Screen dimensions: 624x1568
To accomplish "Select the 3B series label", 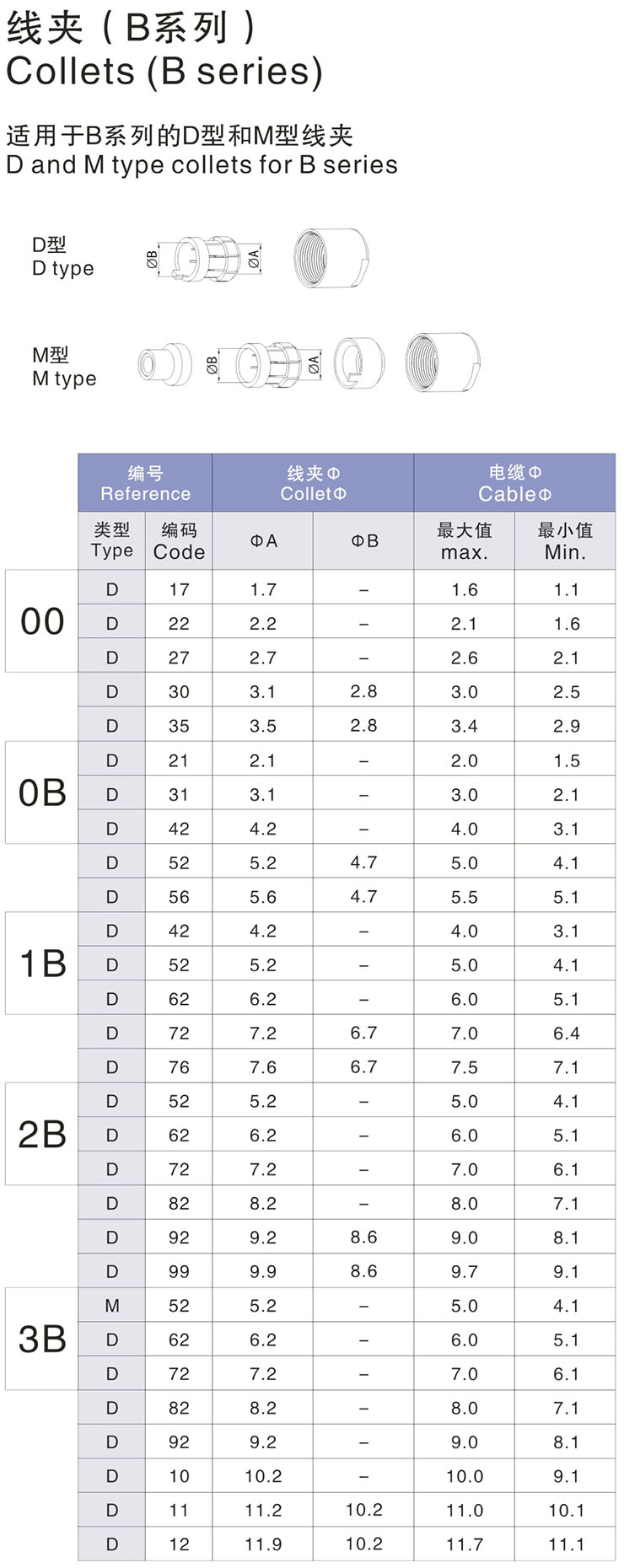I will 42,1340.
